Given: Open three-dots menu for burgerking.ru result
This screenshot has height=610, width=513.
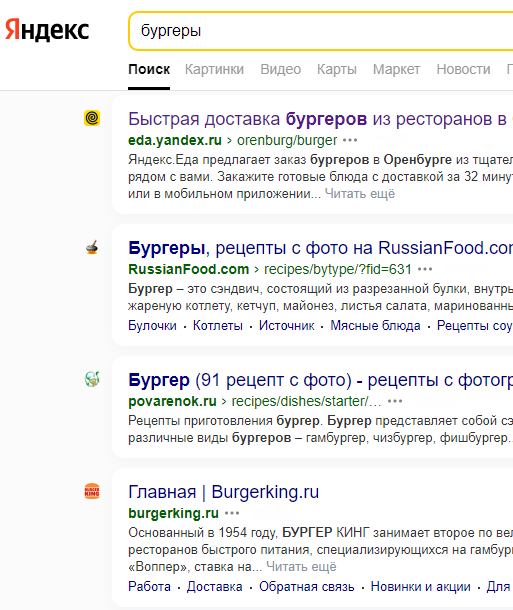Looking at the screenshot, I should point(232,513).
